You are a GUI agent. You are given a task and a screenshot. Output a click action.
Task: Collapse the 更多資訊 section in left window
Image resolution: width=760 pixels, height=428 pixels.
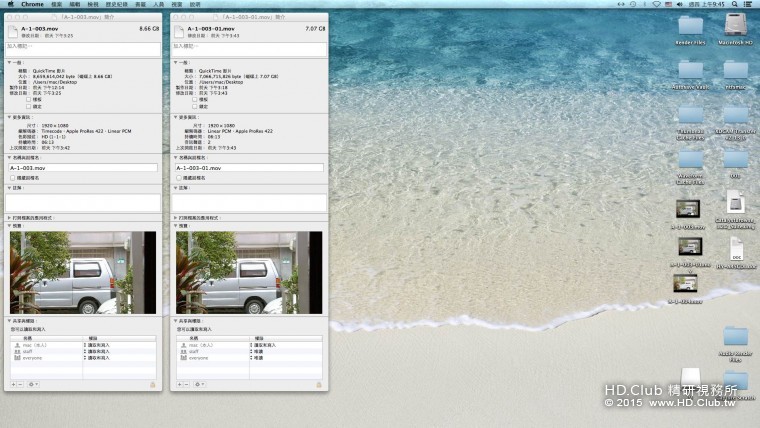click(x=9, y=116)
